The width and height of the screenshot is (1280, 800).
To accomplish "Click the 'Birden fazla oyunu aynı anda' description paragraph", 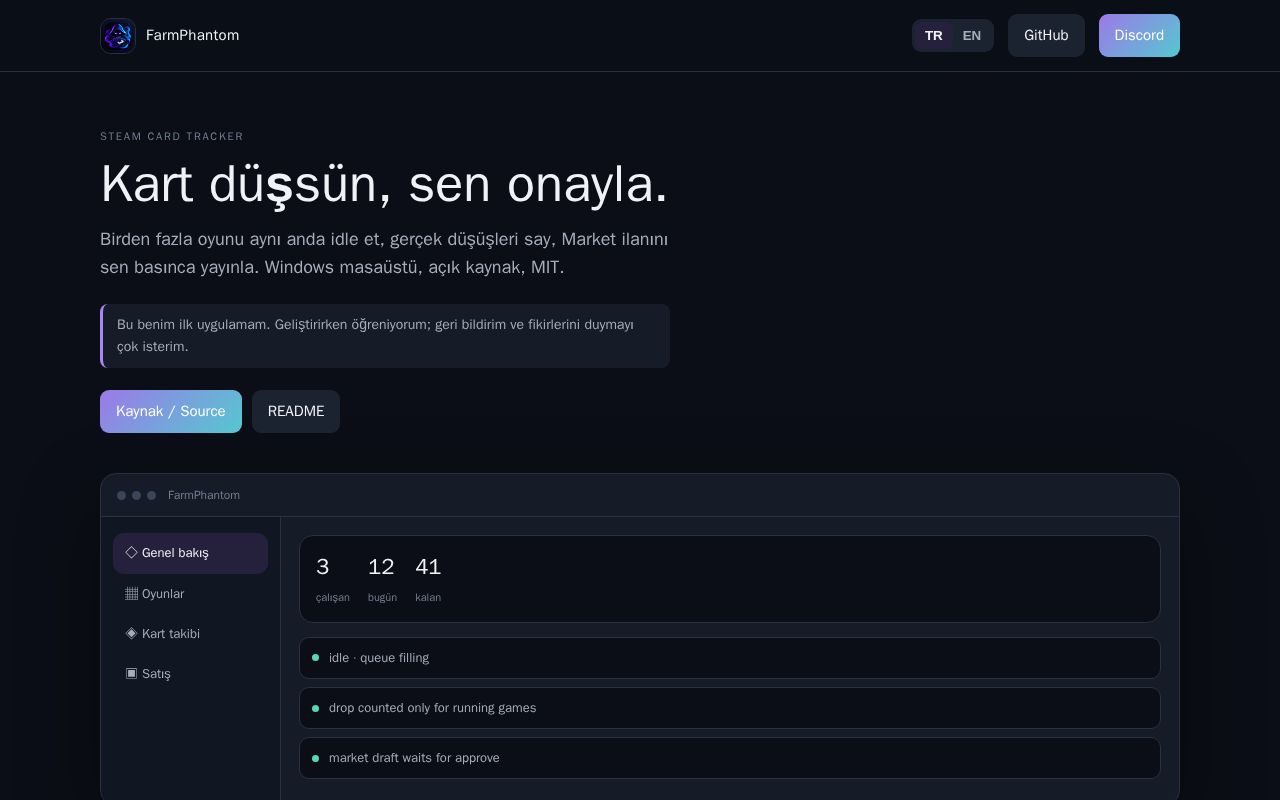I will (x=384, y=254).
